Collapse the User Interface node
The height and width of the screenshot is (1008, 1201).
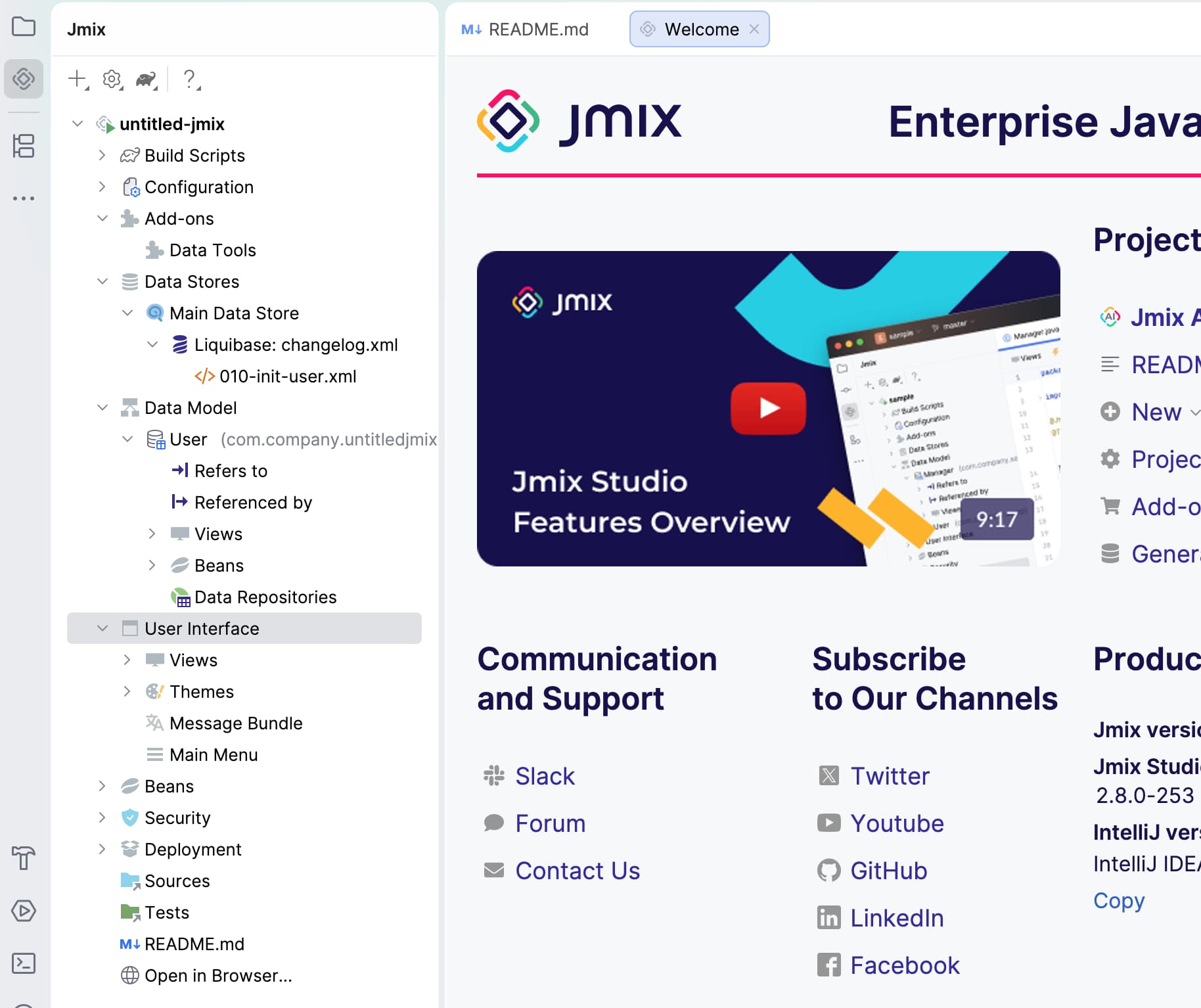tap(102, 628)
